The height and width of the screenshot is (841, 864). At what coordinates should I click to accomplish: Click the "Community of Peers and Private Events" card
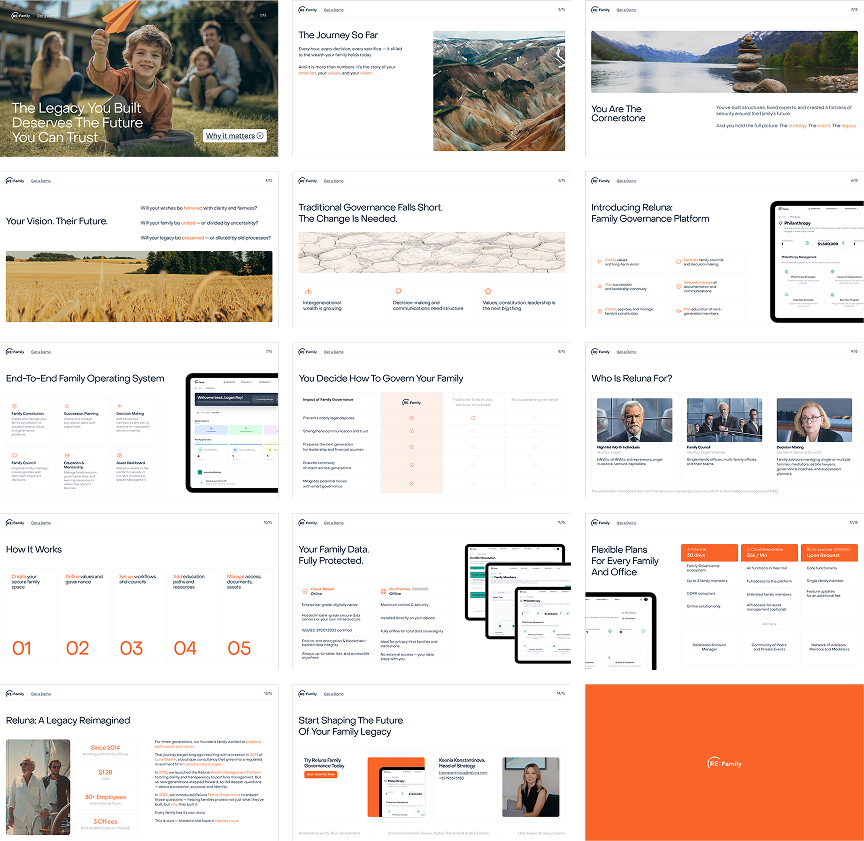tap(769, 647)
